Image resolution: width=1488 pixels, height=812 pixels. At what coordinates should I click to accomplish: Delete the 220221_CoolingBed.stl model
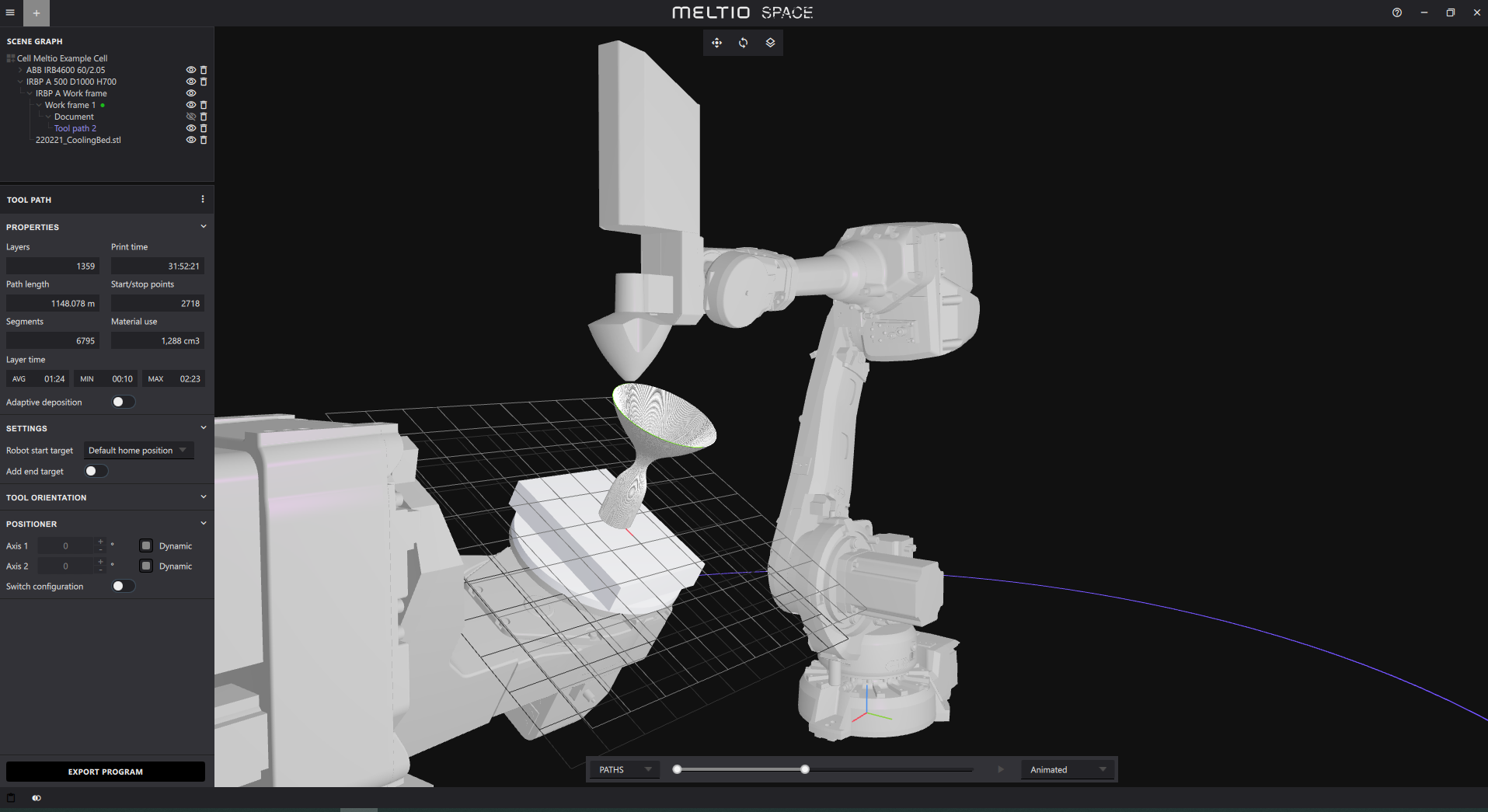(204, 140)
